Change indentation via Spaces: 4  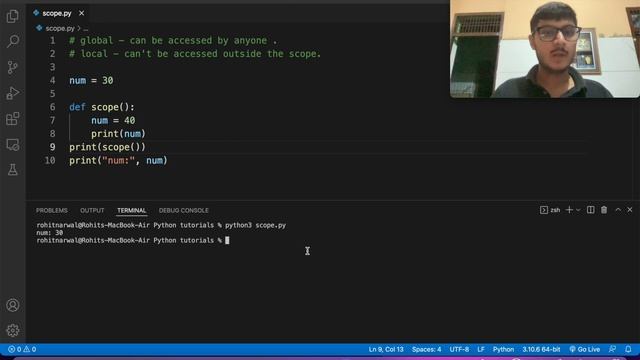click(x=427, y=349)
